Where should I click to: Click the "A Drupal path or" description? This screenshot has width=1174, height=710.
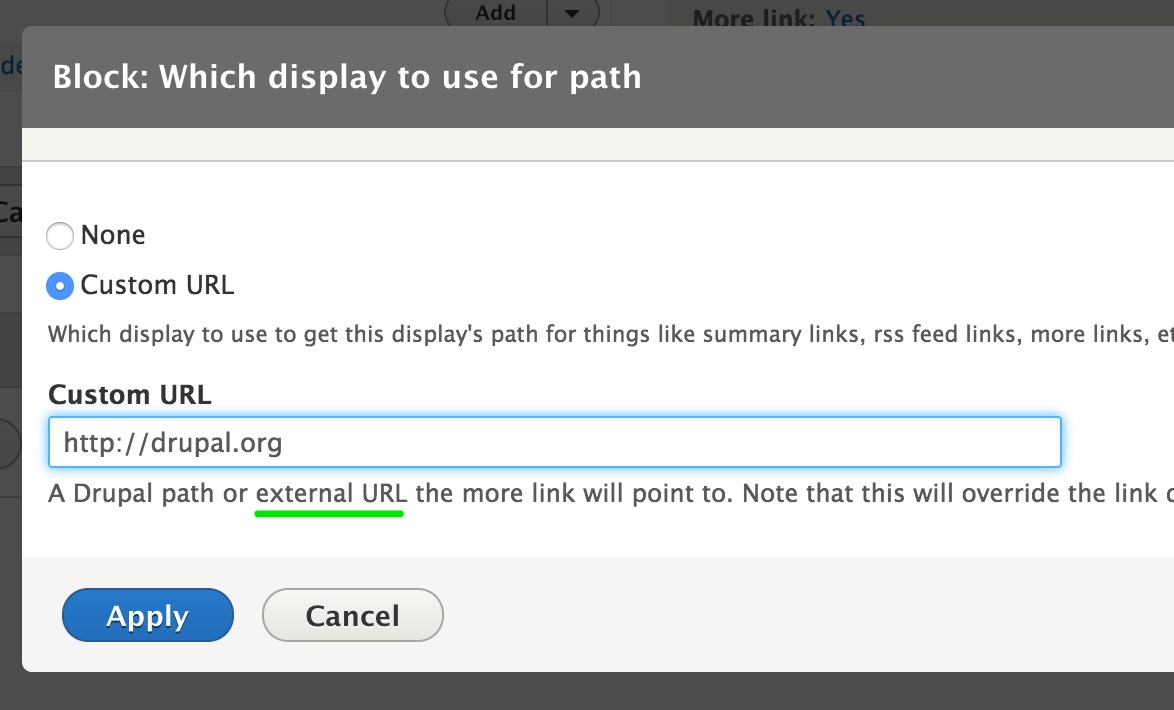[148, 494]
